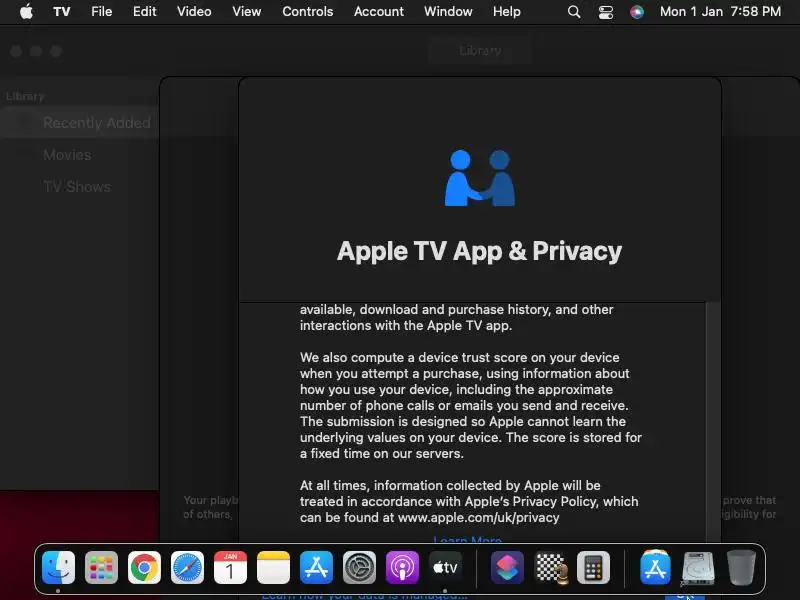Open Podcasts from the dock
This screenshot has width=800, height=600.
pos(402,567)
